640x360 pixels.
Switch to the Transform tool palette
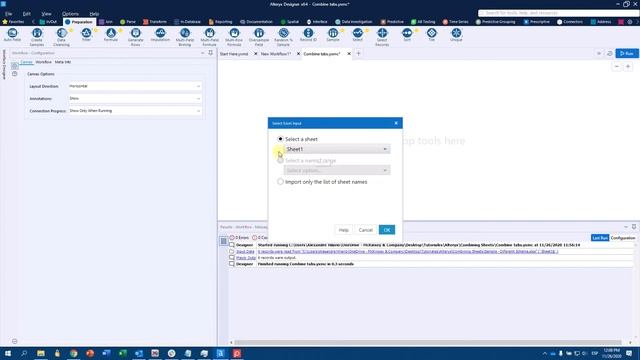155,22
